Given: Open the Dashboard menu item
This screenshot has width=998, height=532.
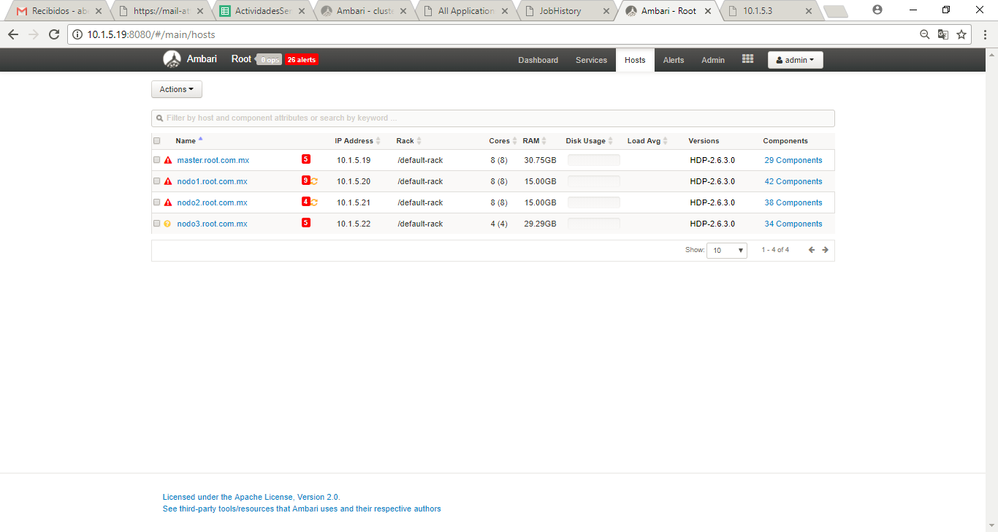Looking at the screenshot, I should coord(538,60).
